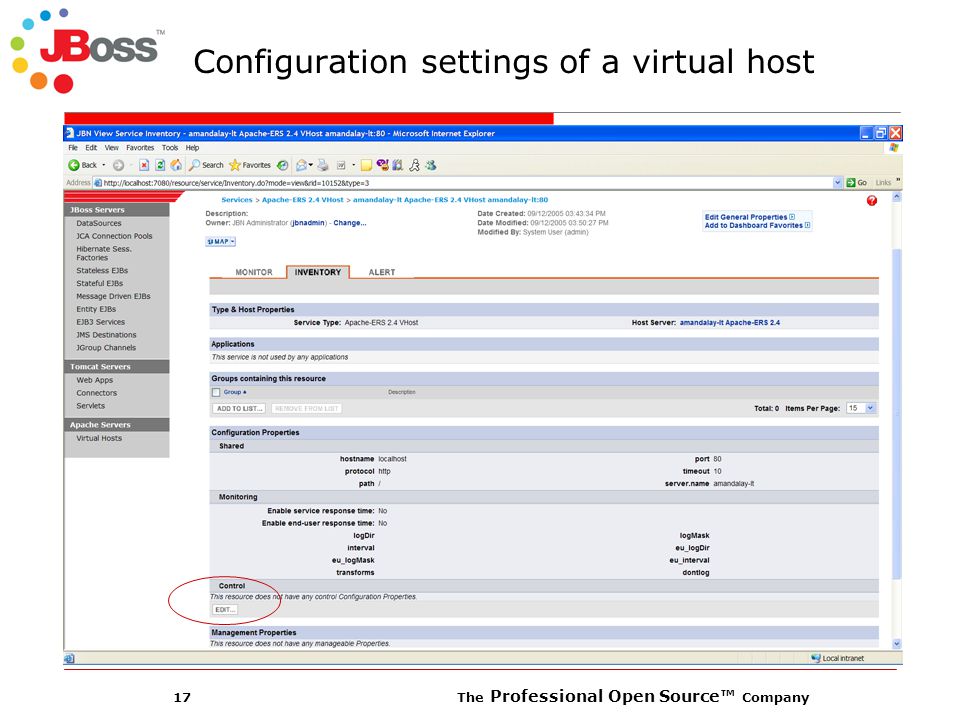Open Web Apps under Tomcat Servers

point(94,380)
